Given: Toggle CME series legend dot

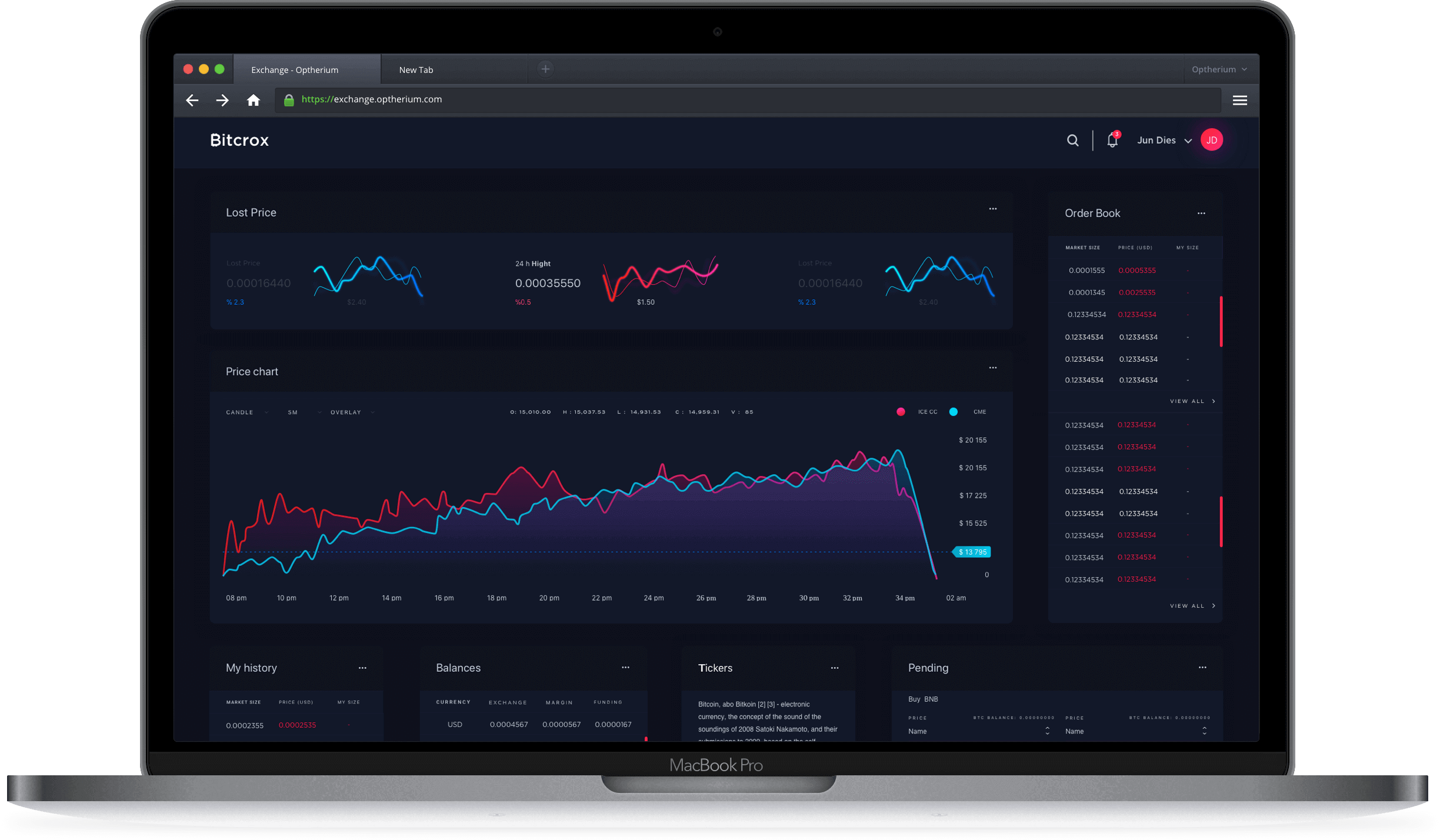Looking at the screenshot, I should tap(954, 412).
